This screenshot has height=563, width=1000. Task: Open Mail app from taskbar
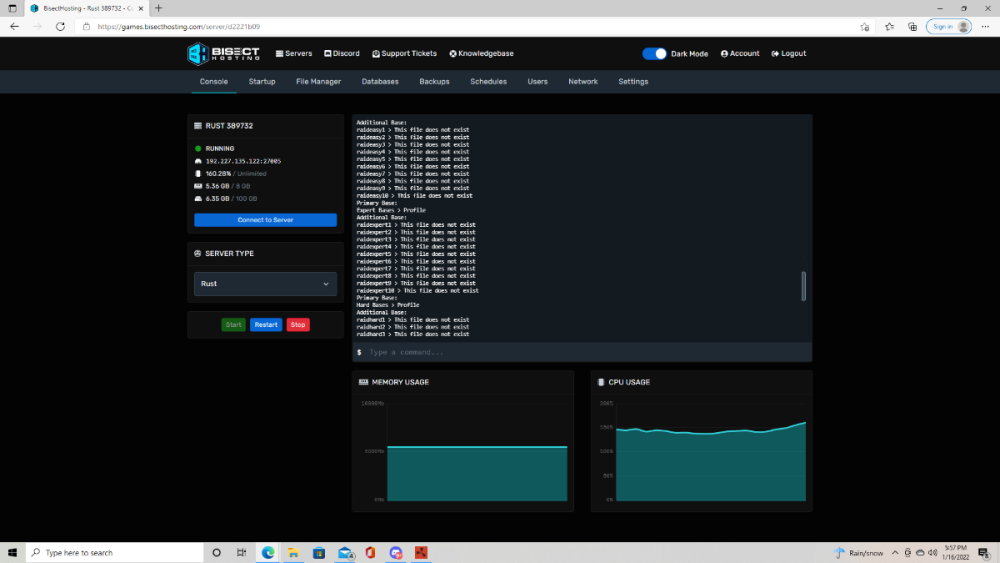pos(345,553)
